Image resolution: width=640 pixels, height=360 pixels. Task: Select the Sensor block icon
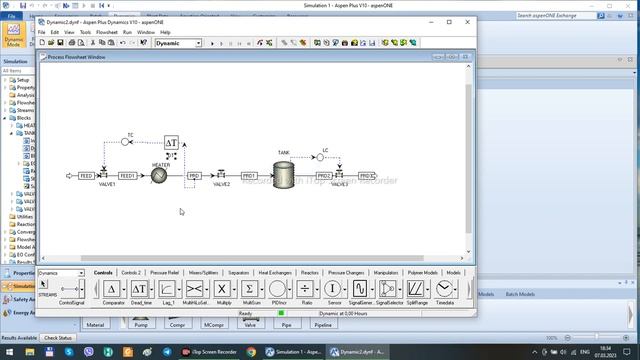coord(332,289)
